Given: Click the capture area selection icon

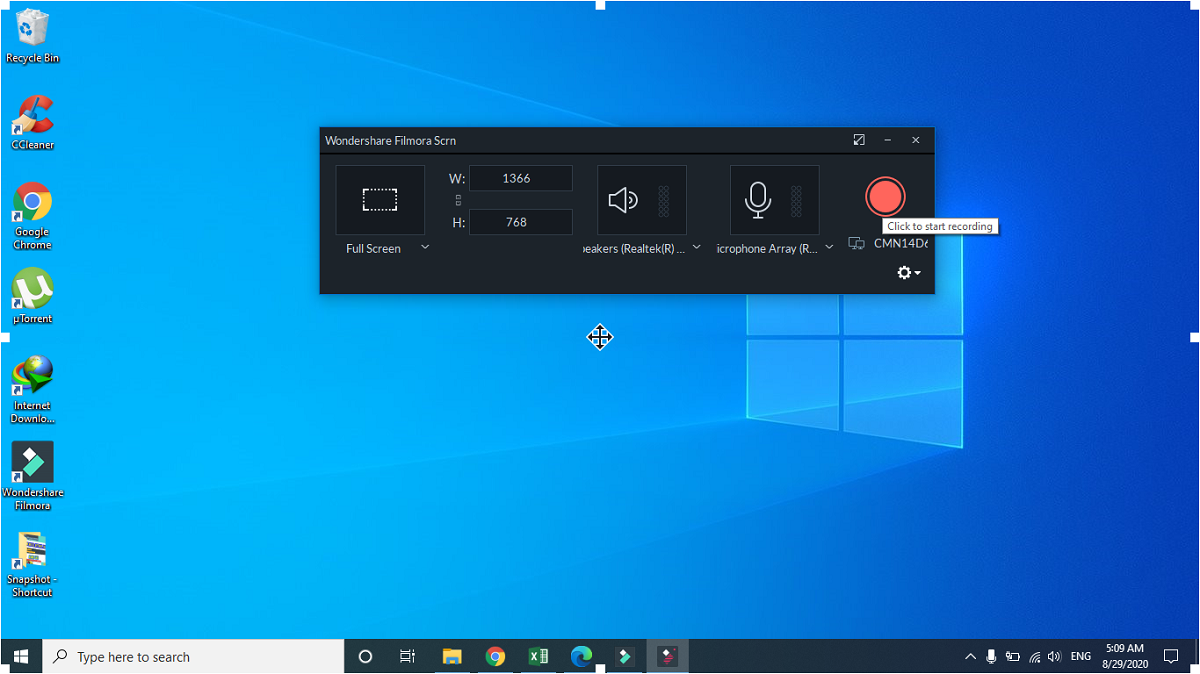Looking at the screenshot, I should (x=380, y=200).
